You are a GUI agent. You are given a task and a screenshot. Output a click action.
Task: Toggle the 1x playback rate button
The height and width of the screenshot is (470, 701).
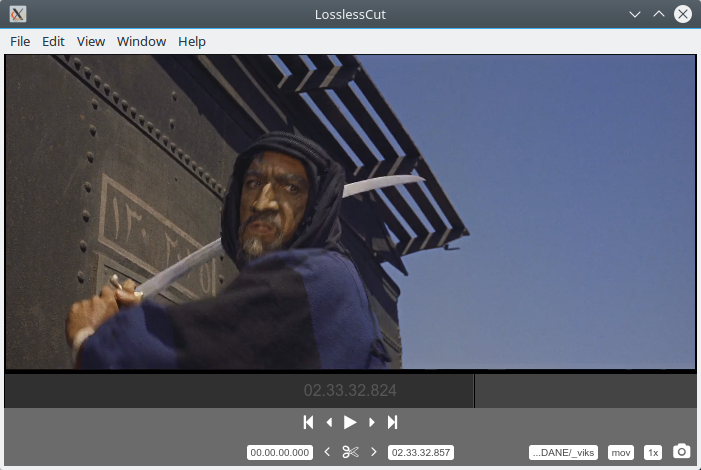point(653,453)
